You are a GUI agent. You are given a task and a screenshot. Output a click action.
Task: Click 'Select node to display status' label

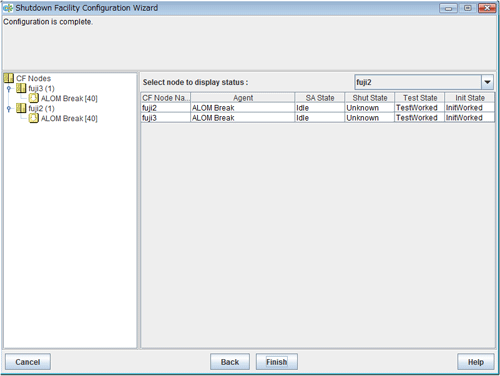[x=195, y=82]
